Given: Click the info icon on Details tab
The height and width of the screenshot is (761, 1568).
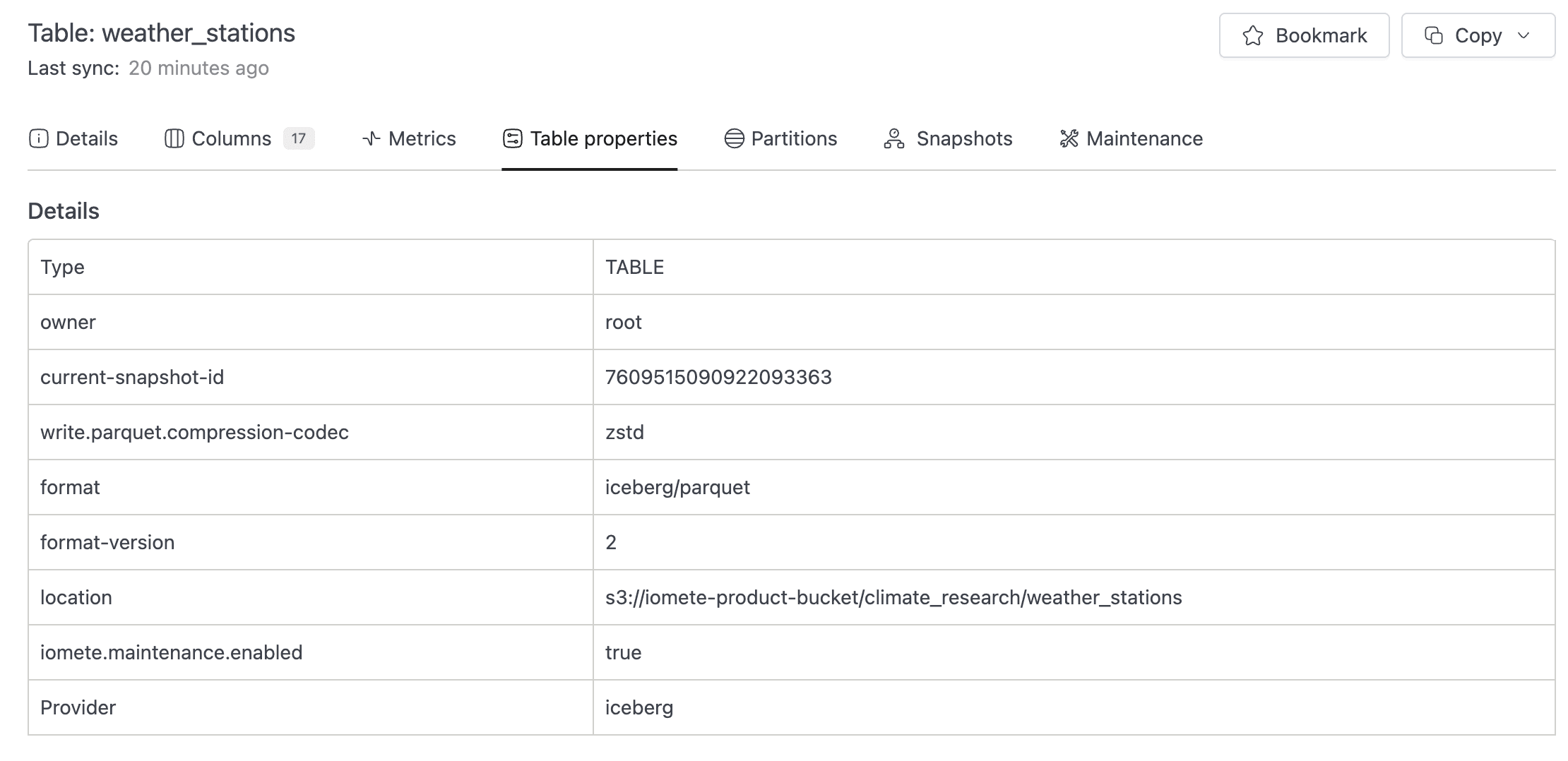Looking at the screenshot, I should pyautogui.click(x=38, y=138).
